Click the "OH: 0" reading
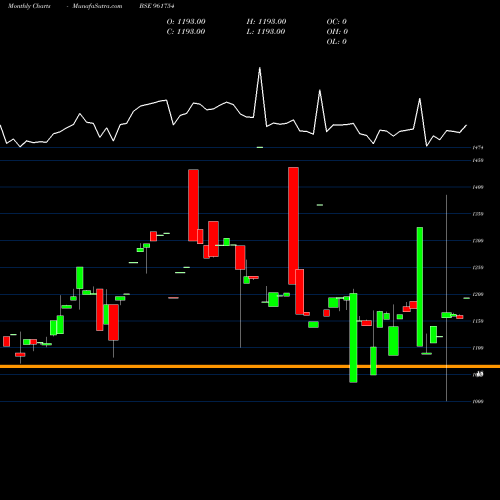This screenshot has width=500, height=500. coord(337,32)
